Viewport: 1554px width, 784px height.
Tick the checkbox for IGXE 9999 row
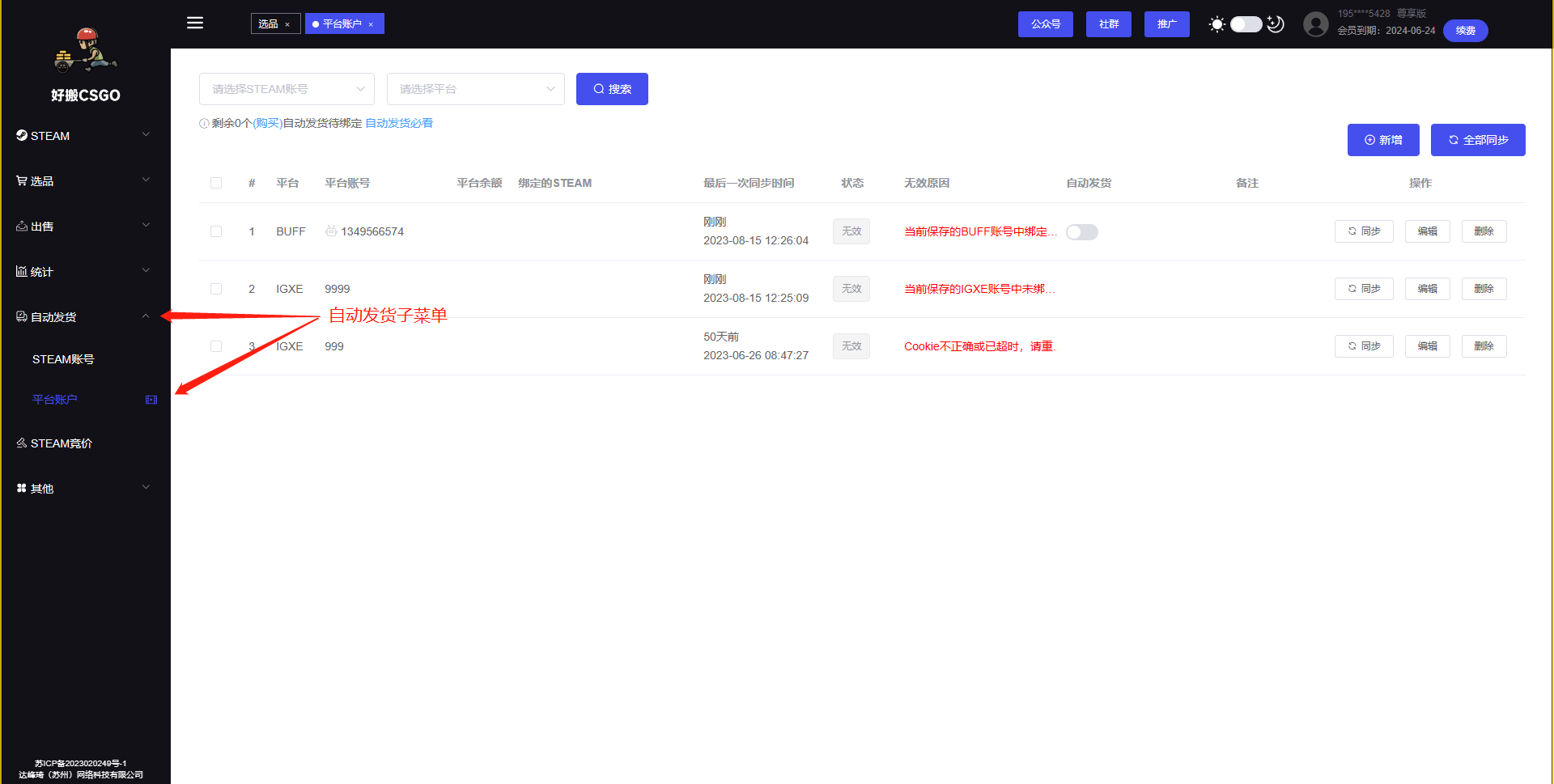pos(216,289)
